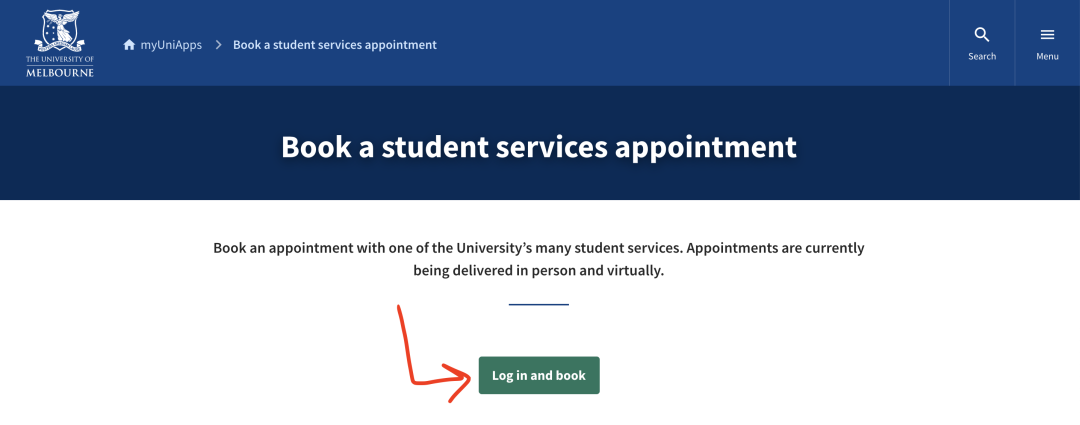Click the page heading 'Book a student services appointment'

[x=539, y=147]
